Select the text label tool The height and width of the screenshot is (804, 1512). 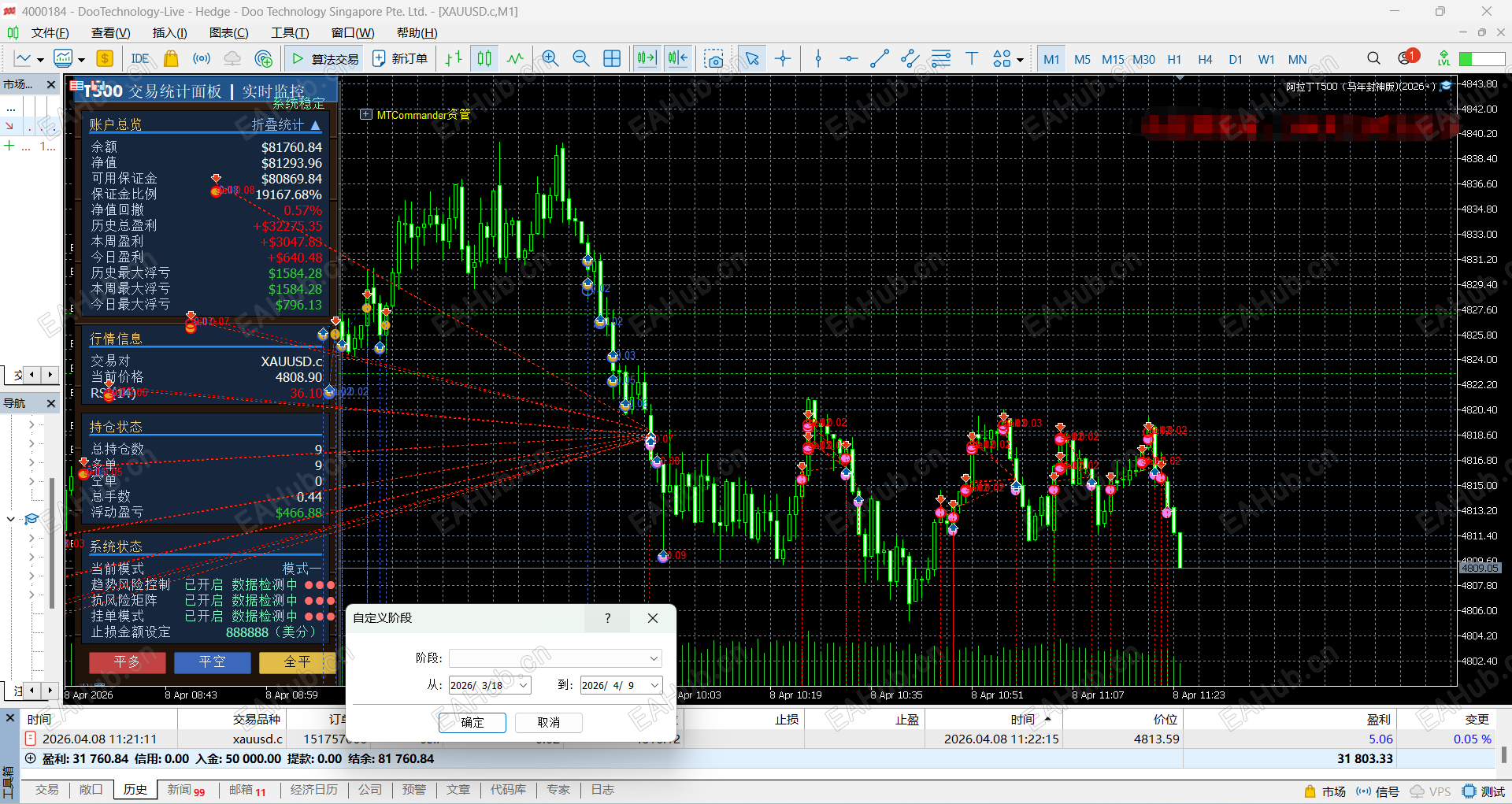coord(971,59)
